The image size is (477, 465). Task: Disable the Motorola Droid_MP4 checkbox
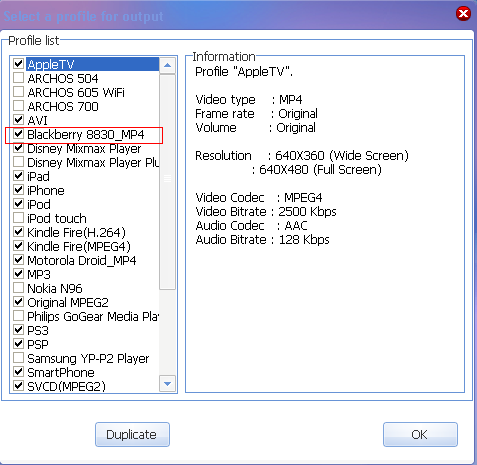tap(18, 260)
